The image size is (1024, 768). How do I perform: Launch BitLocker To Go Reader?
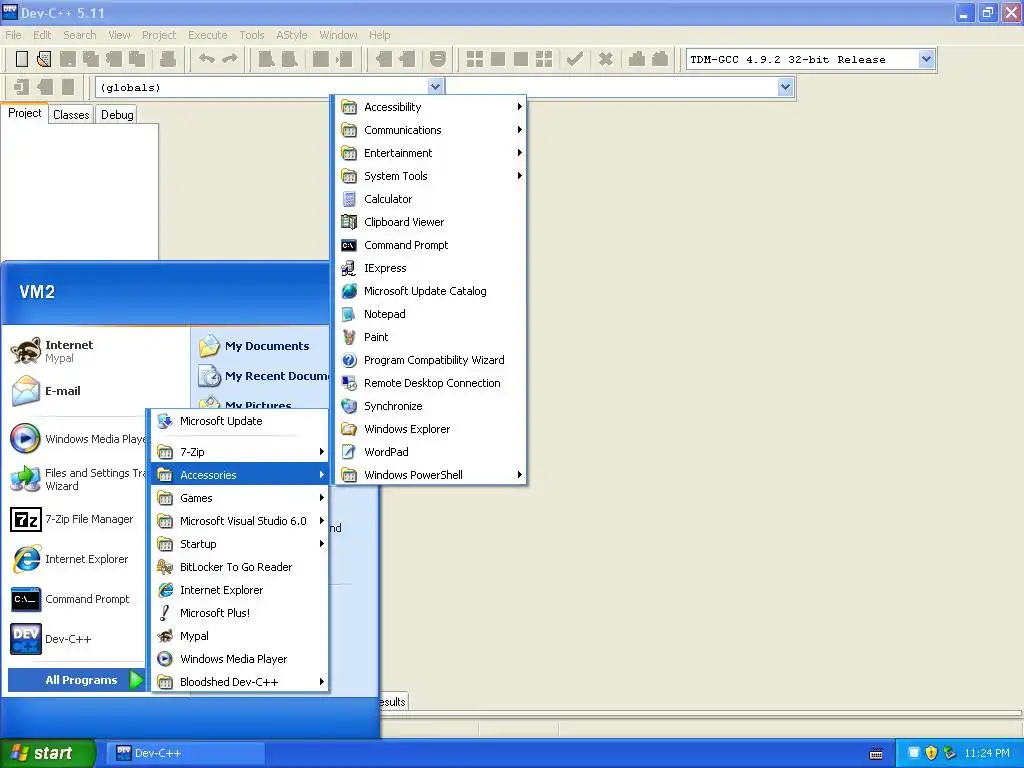[240, 567]
